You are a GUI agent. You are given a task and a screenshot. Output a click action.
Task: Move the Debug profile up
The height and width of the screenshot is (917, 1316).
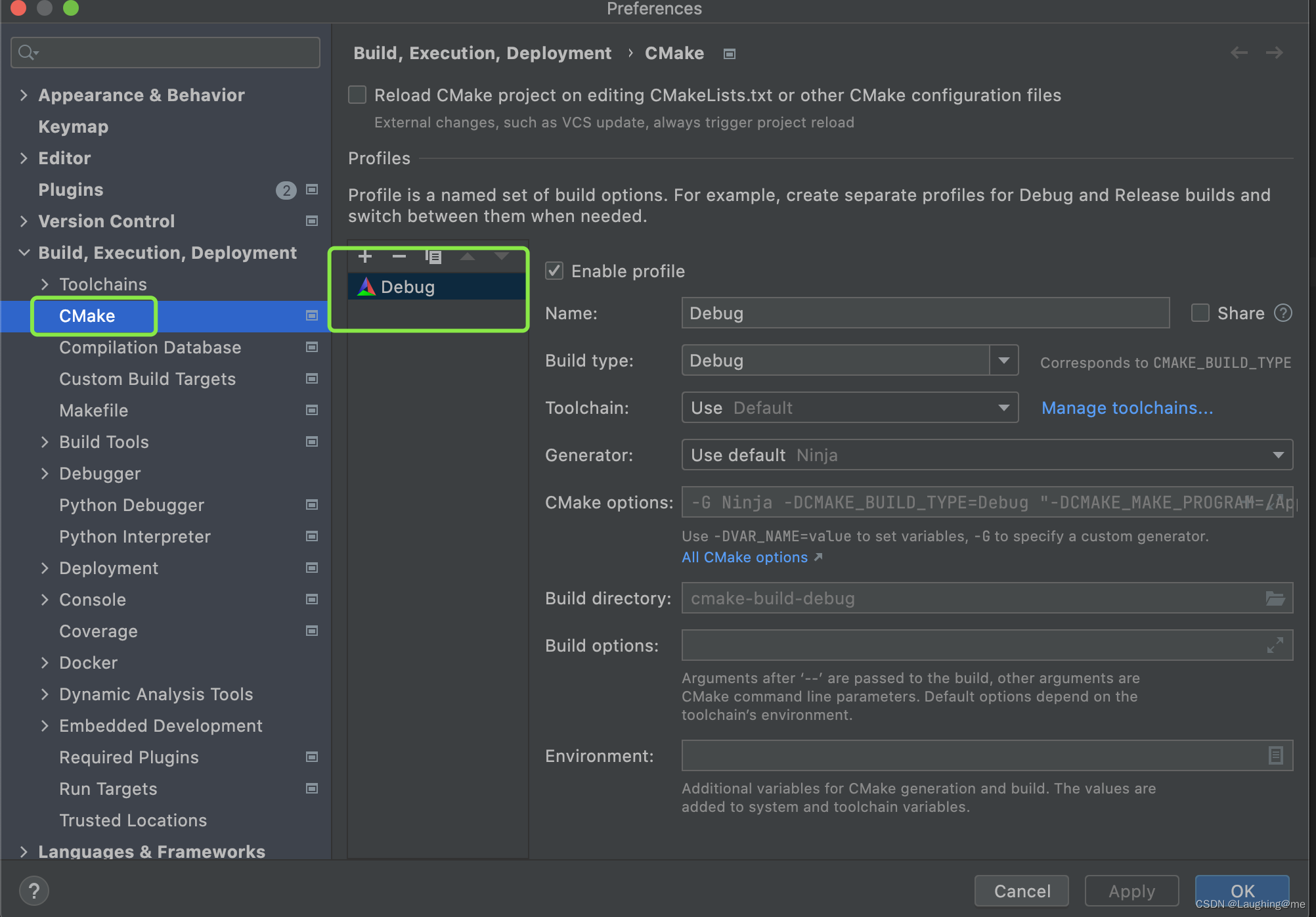coord(468,256)
